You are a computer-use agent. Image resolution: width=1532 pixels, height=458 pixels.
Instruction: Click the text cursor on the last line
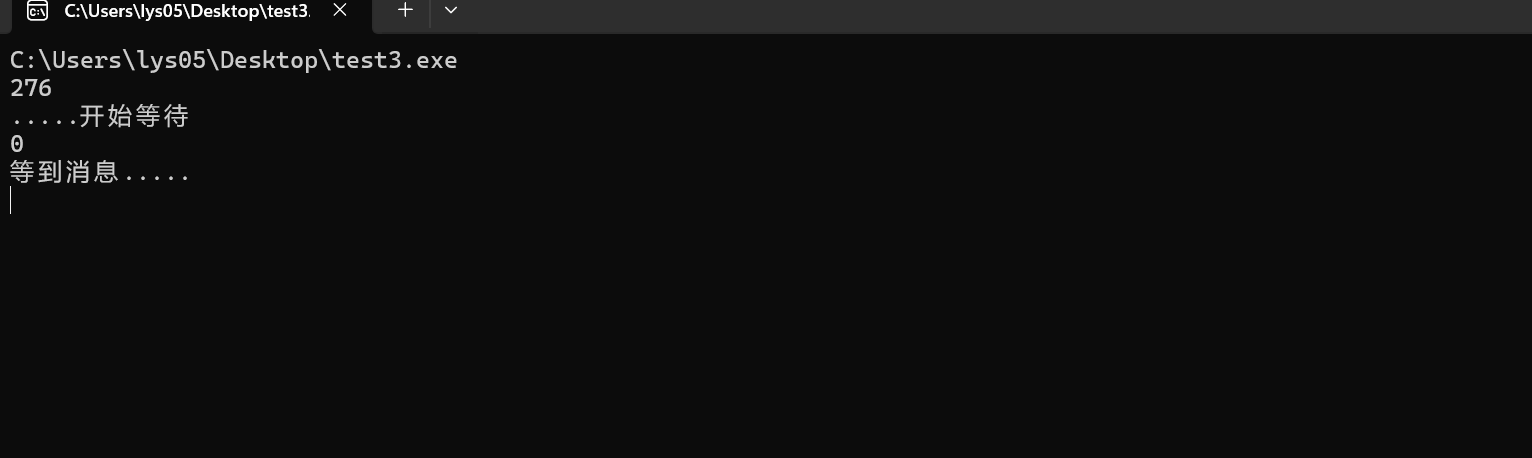pos(11,200)
